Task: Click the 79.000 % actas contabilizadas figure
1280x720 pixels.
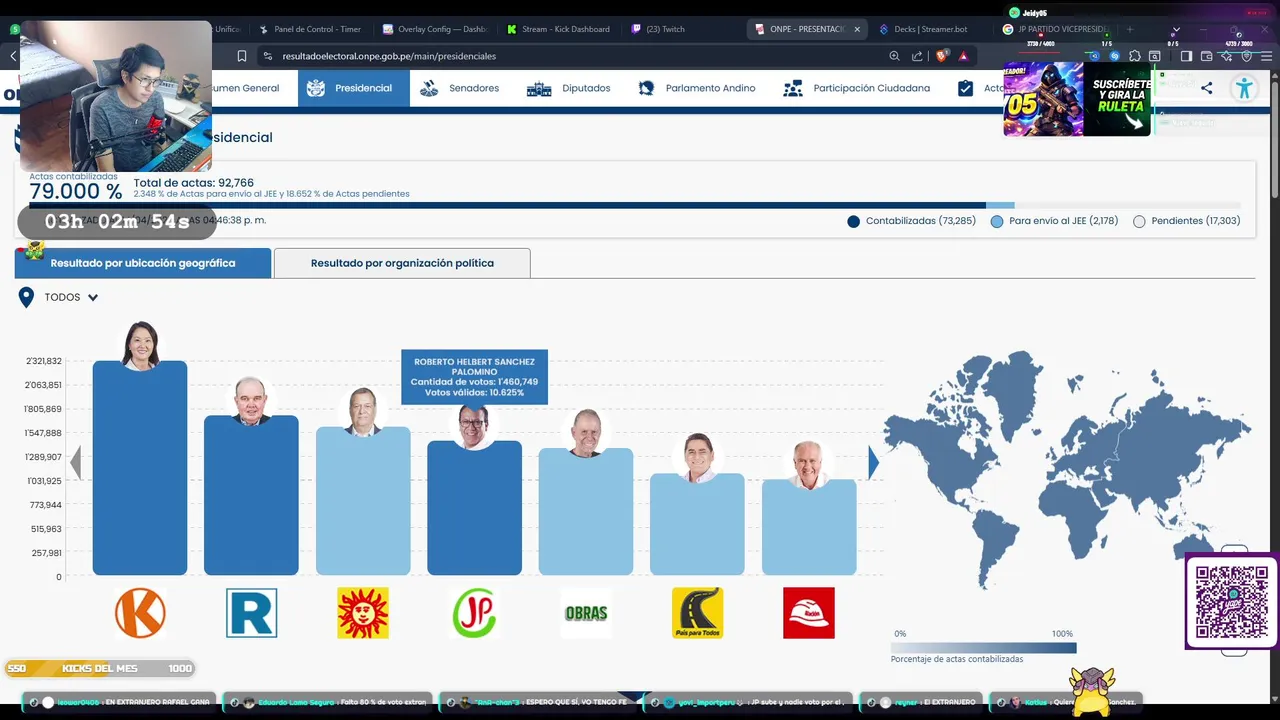Action: (75, 191)
